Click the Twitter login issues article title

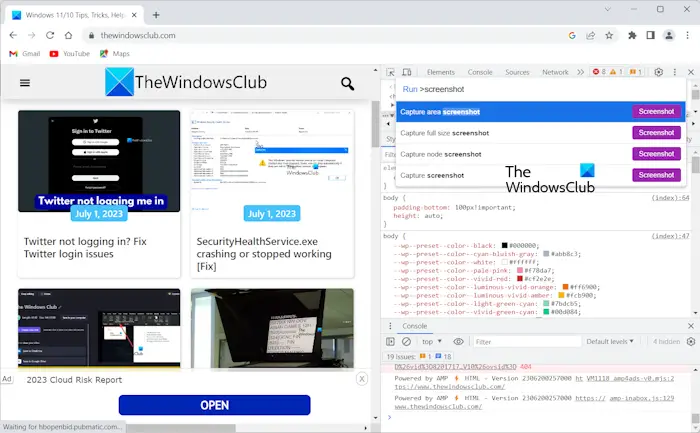[x=85, y=248]
